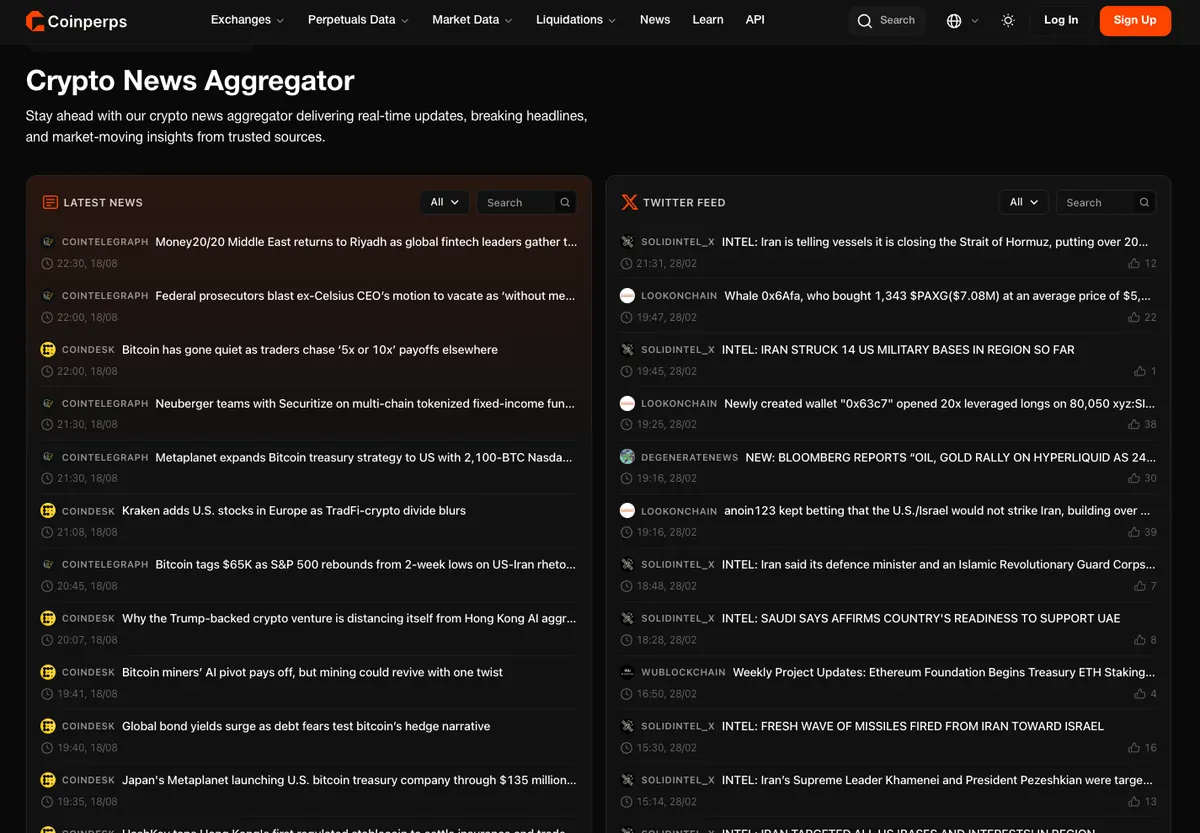Click the search magnifier in top bar

point(865,20)
